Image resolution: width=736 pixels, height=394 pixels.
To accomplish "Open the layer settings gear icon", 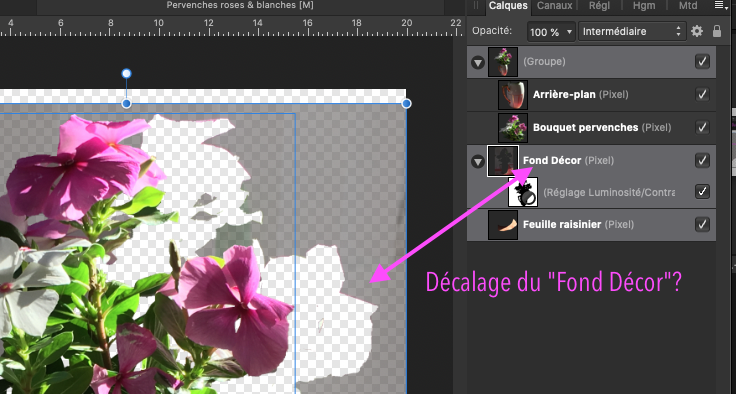I will [x=697, y=31].
